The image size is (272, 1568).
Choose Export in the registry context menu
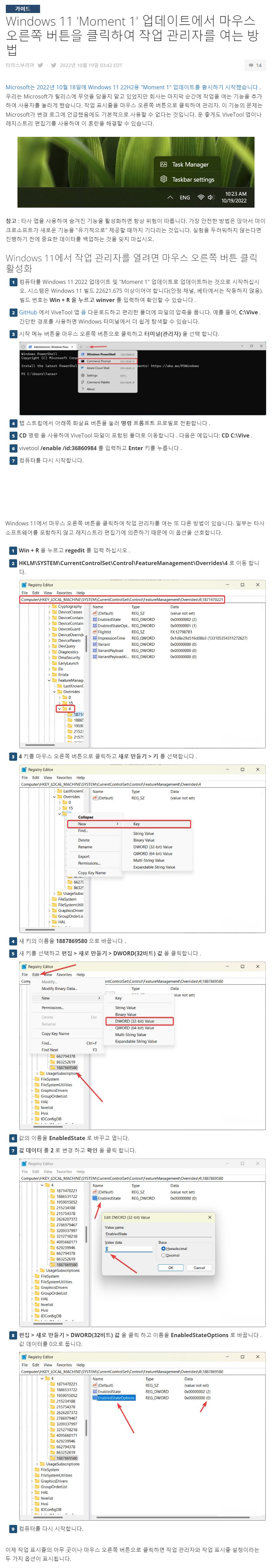[x=84, y=857]
